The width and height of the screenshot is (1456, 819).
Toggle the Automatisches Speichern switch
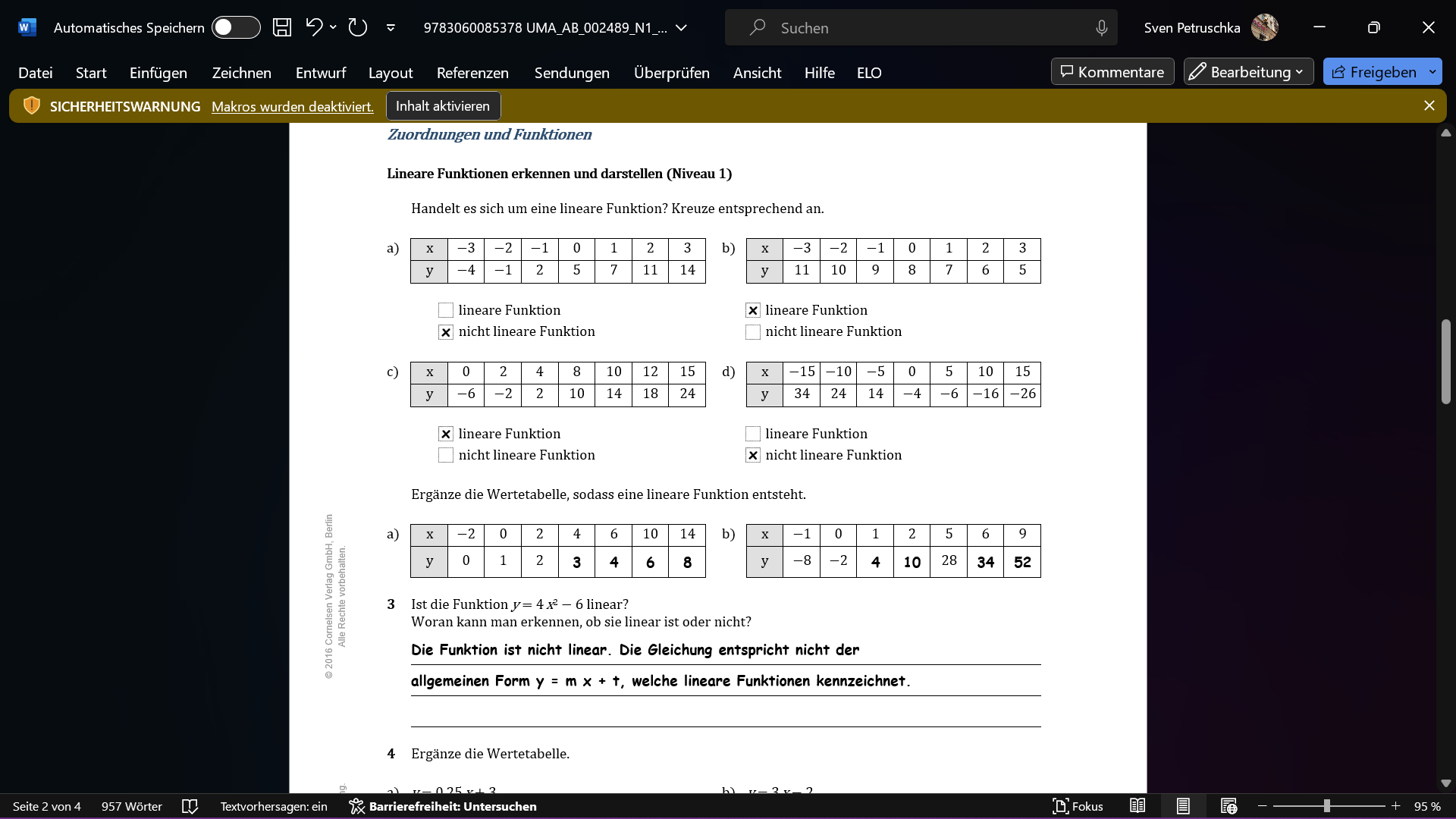(x=236, y=27)
